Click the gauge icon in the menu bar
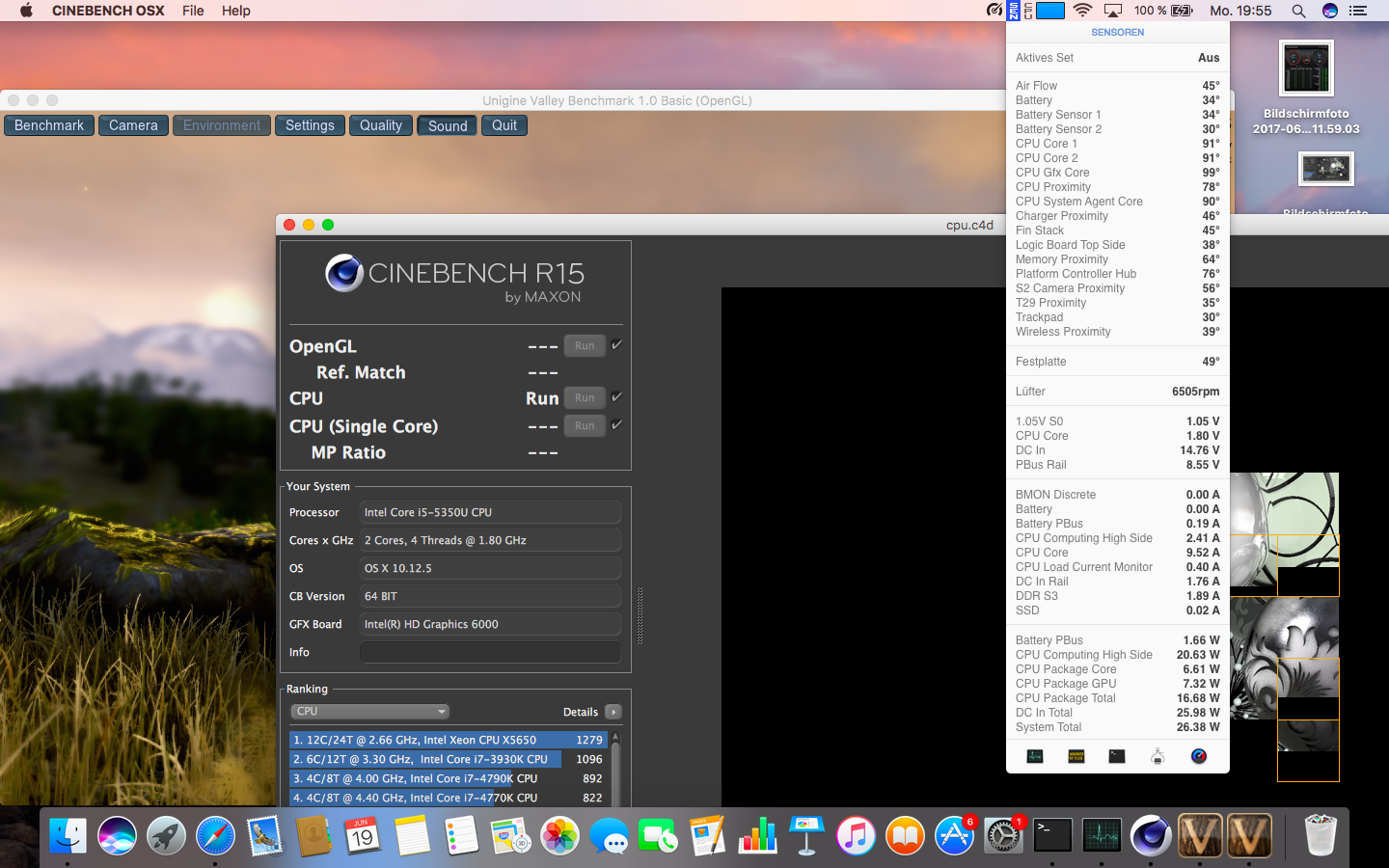This screenshot has width=1389, height=868. pos(994,11)
